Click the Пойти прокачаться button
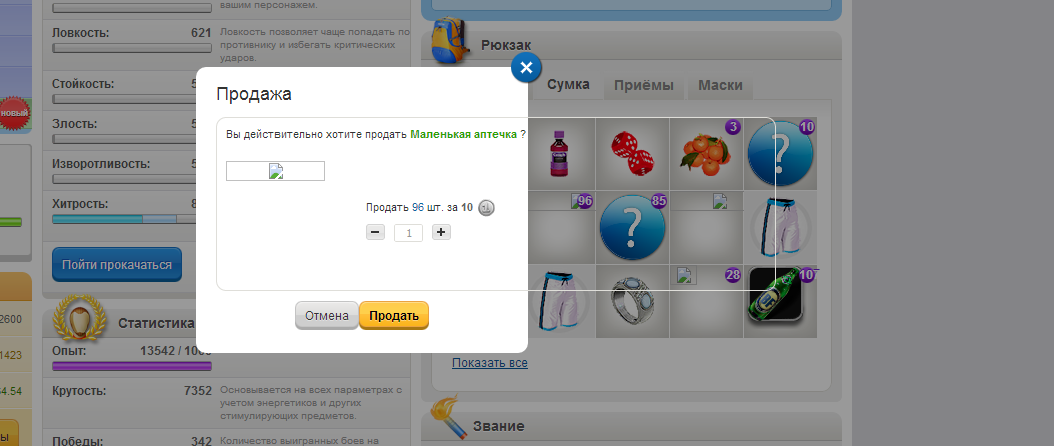The width and height of the screenshot is (1054, 446). point(117,265)
